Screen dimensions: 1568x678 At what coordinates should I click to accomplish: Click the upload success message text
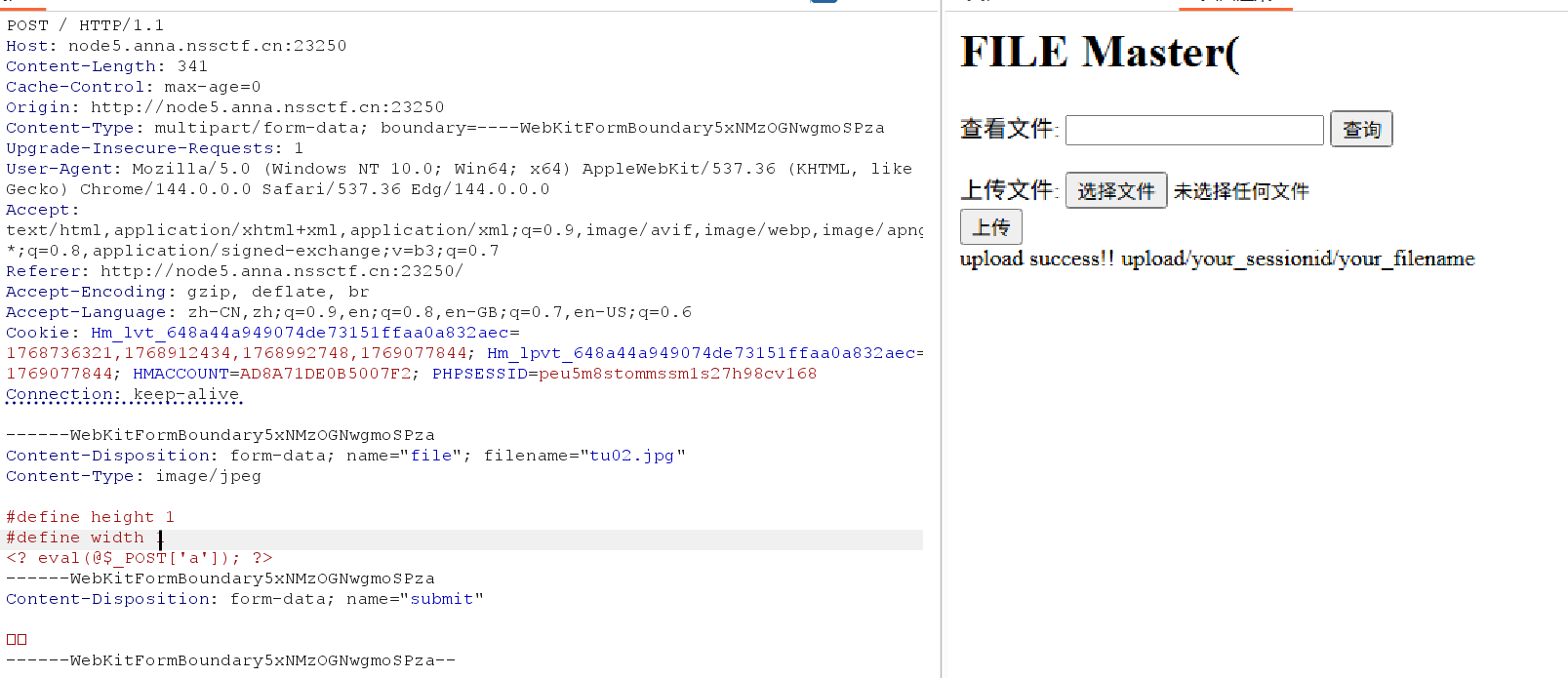[x=1217, y=259]
